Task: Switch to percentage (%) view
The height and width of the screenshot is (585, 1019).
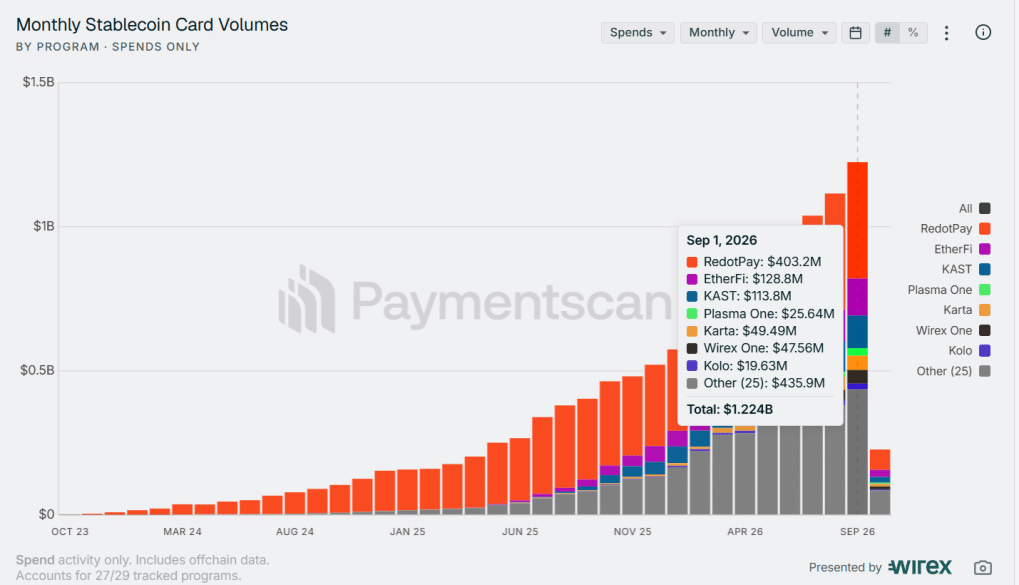Action: [x=913, y=32]
